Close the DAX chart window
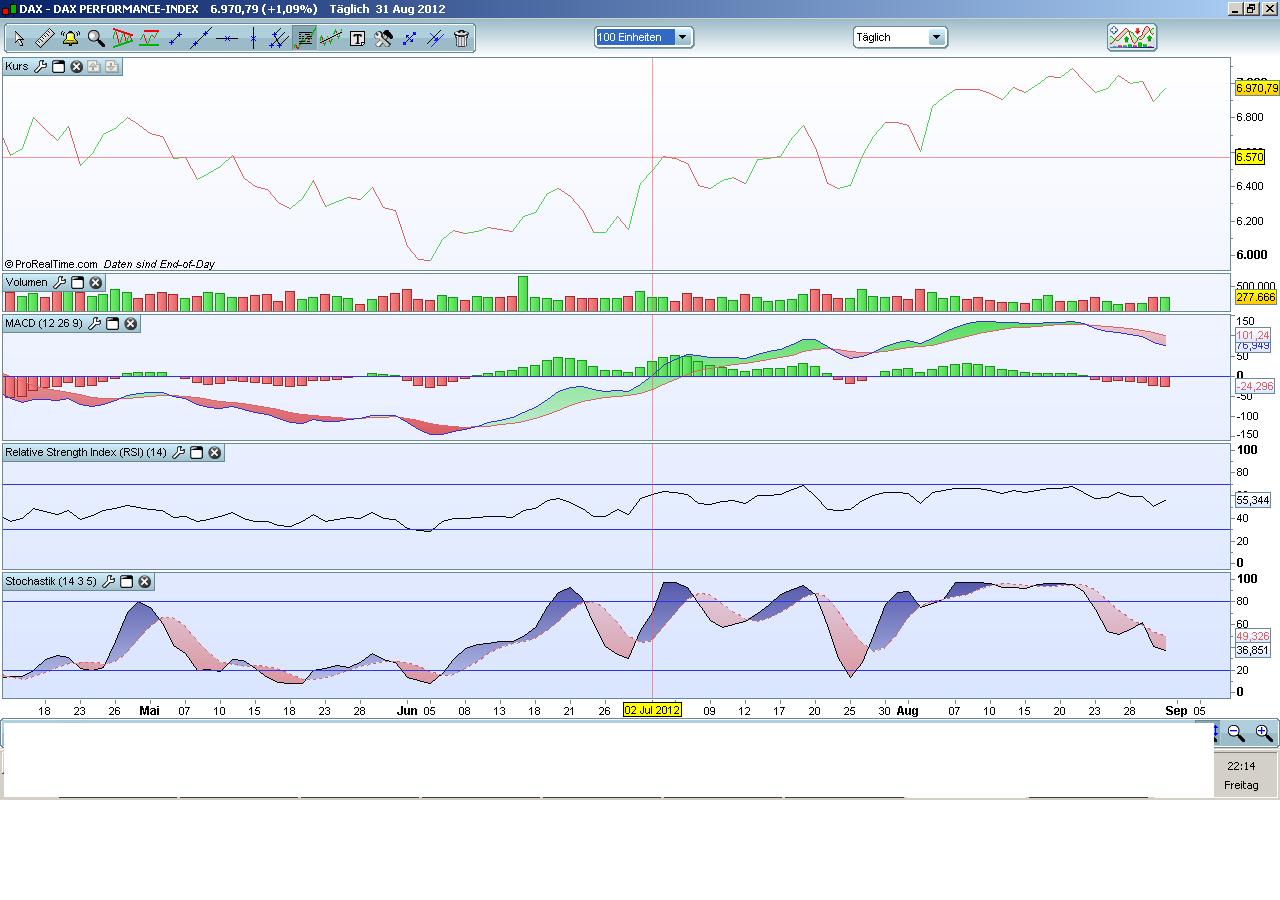This screenshot has height=900, width=1280. (1268, 9)
